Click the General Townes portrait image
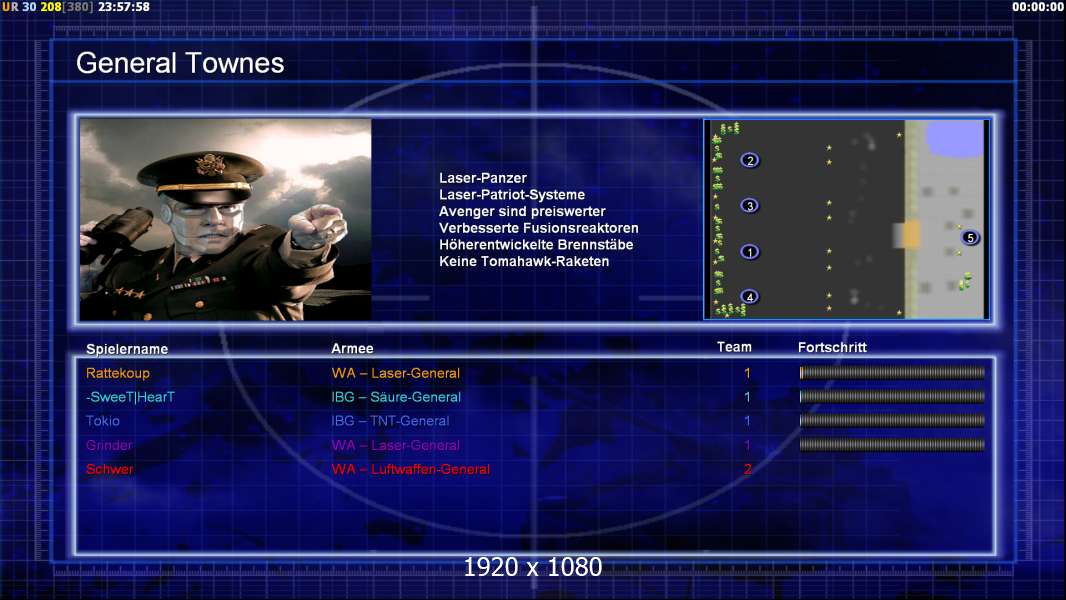The width and height of the screenshot is (1066, 600). 226,219
